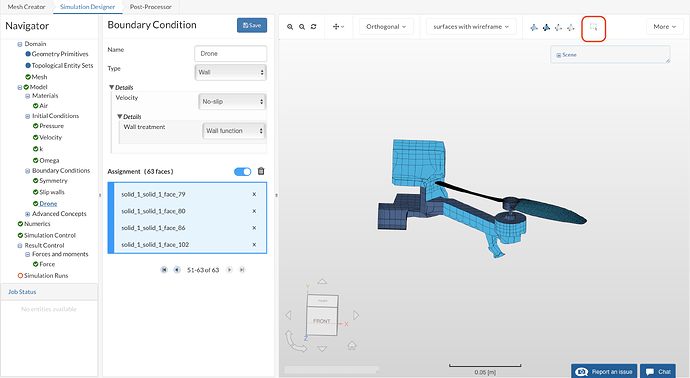Click the zoom in magnifier icon

(x=290, y=27)
